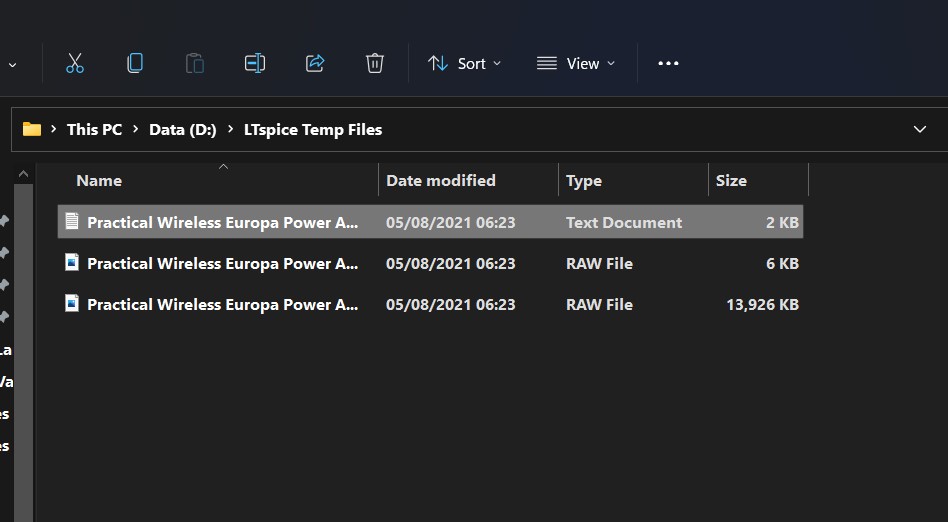The width and height of the screenshot is (948, 522).
Task: Sort by Date modified column header
Action: pyautogui.click(x=441, y=180)
